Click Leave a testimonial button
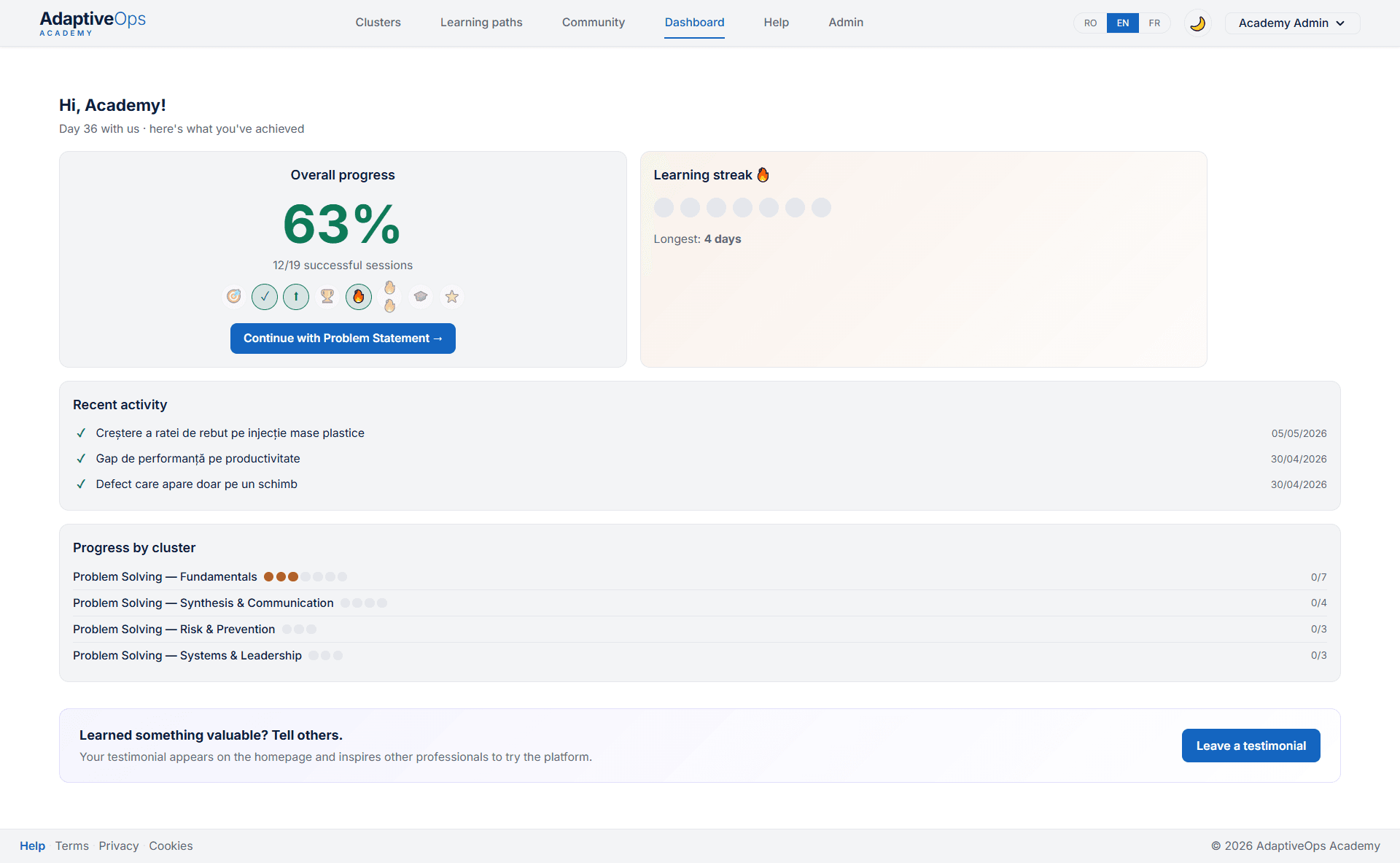 1251,746
